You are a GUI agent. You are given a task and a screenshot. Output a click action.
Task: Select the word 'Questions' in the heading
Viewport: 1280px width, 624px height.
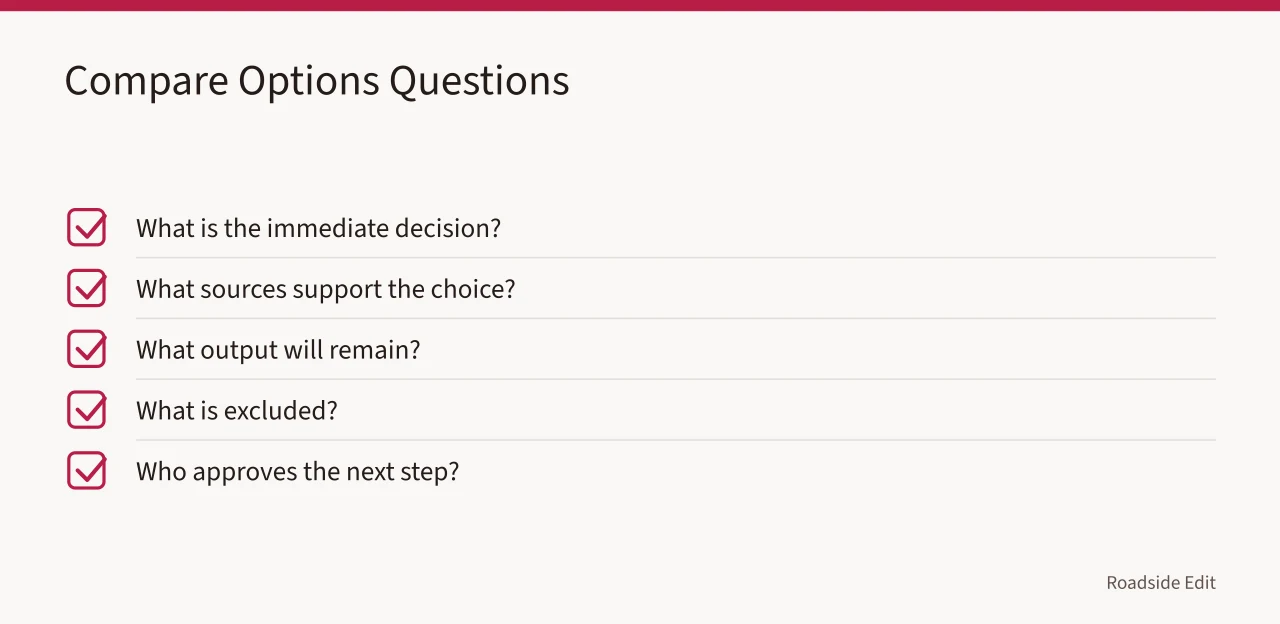[x=479, y=81]
